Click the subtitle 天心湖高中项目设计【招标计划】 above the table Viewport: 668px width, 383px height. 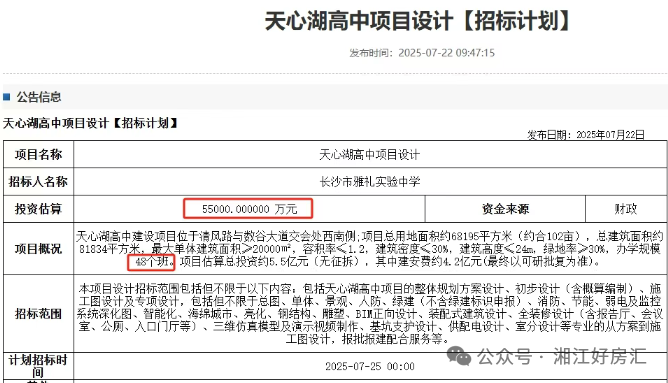(x=90, y=124)
